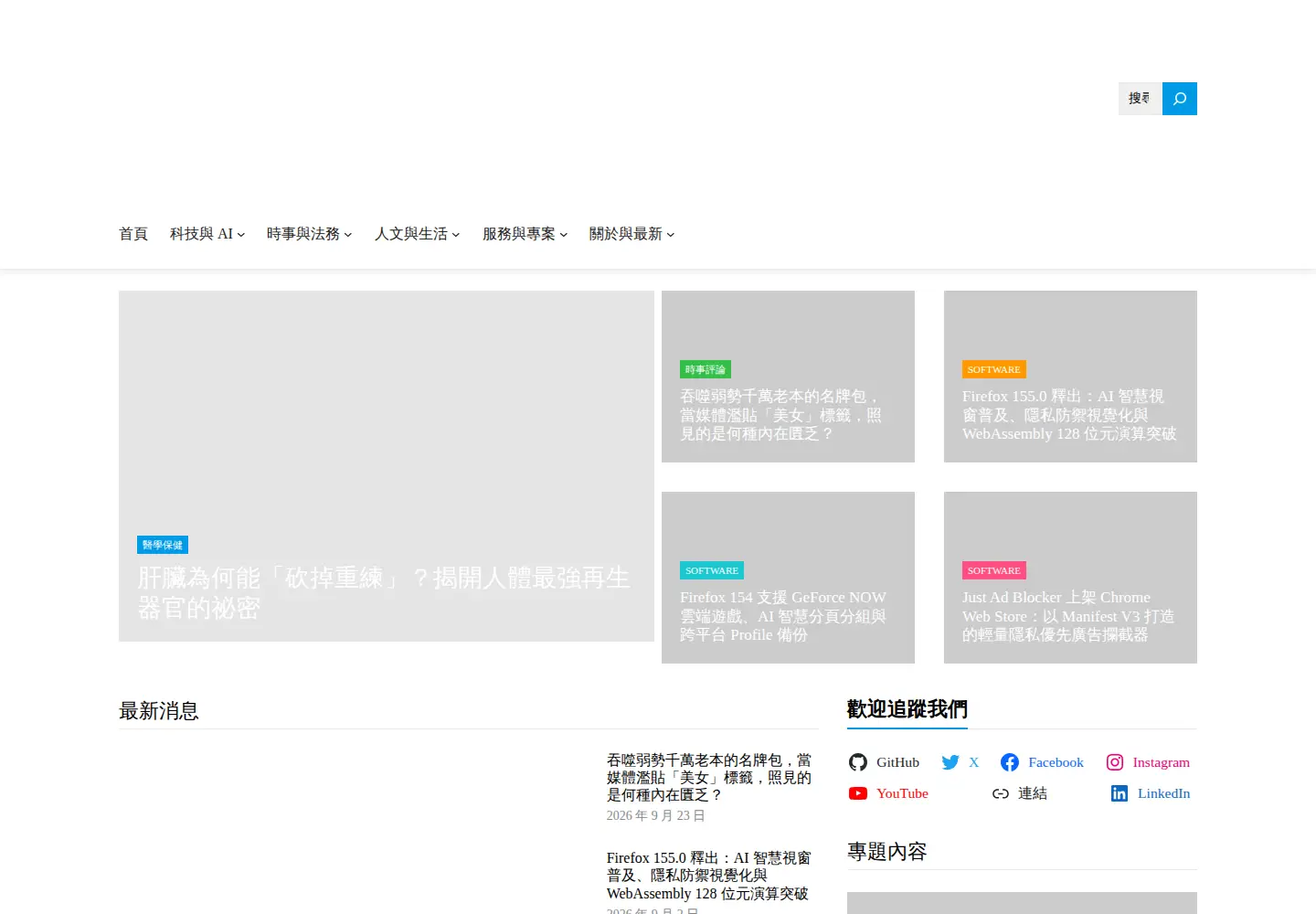Open the LinkedIn icon
Viewport: 1316px width, 914px height.
1120,793
